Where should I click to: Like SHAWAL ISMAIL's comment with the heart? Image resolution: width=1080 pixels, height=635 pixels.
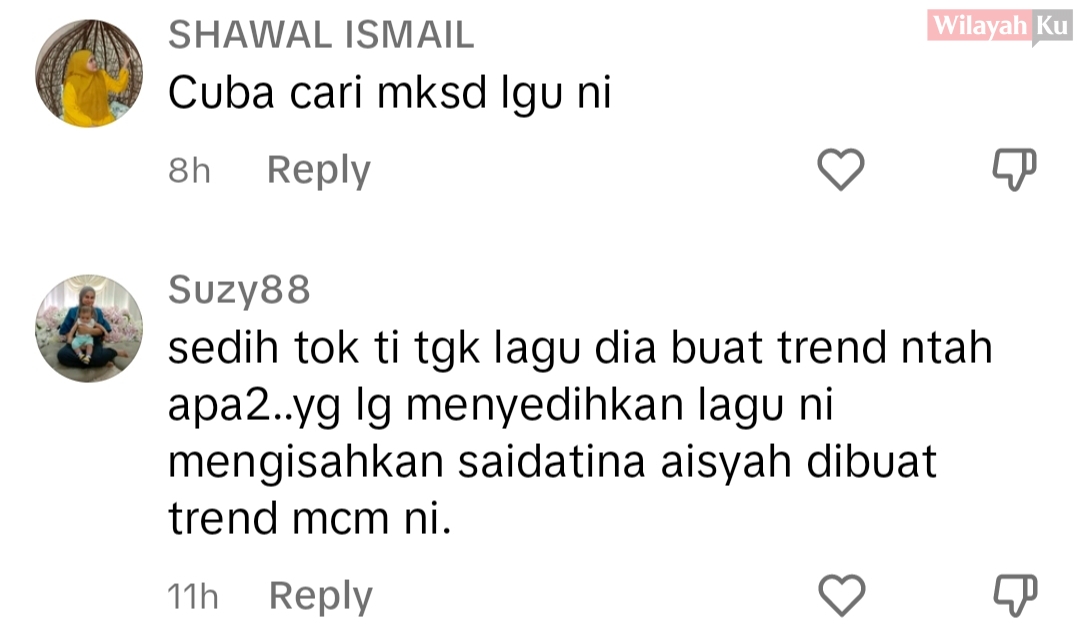pos(840,169)
